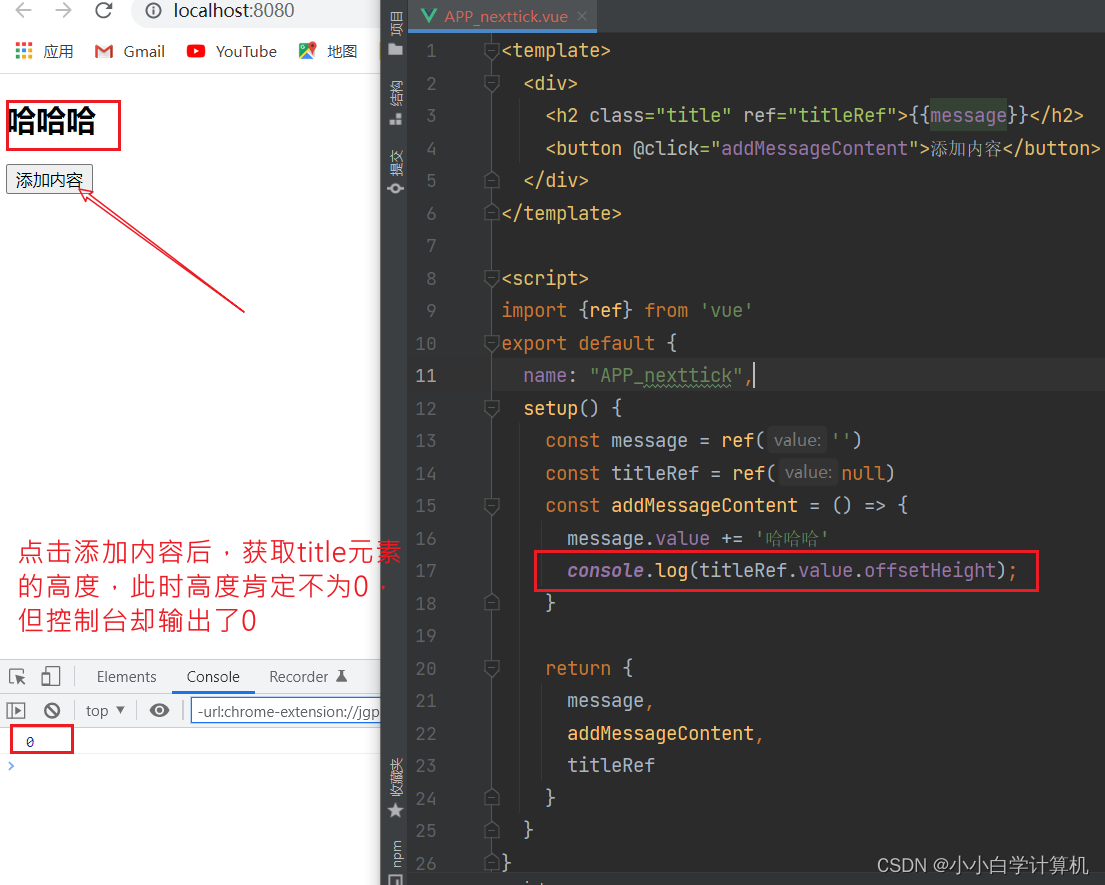Clear the console with the ban icon

(51, 710)
